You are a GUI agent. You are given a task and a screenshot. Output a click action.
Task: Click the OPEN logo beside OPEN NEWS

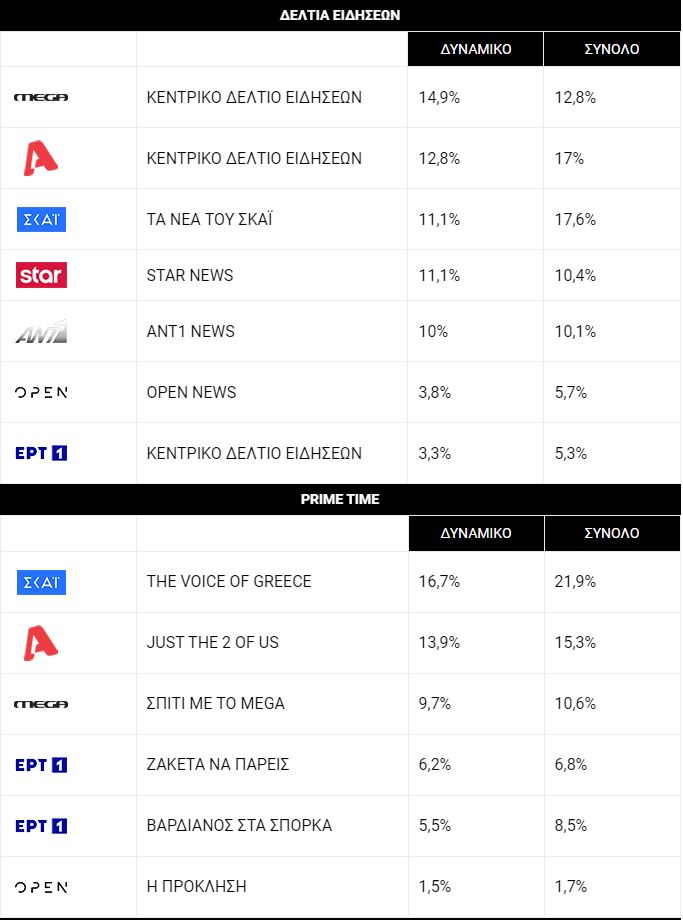41,393
